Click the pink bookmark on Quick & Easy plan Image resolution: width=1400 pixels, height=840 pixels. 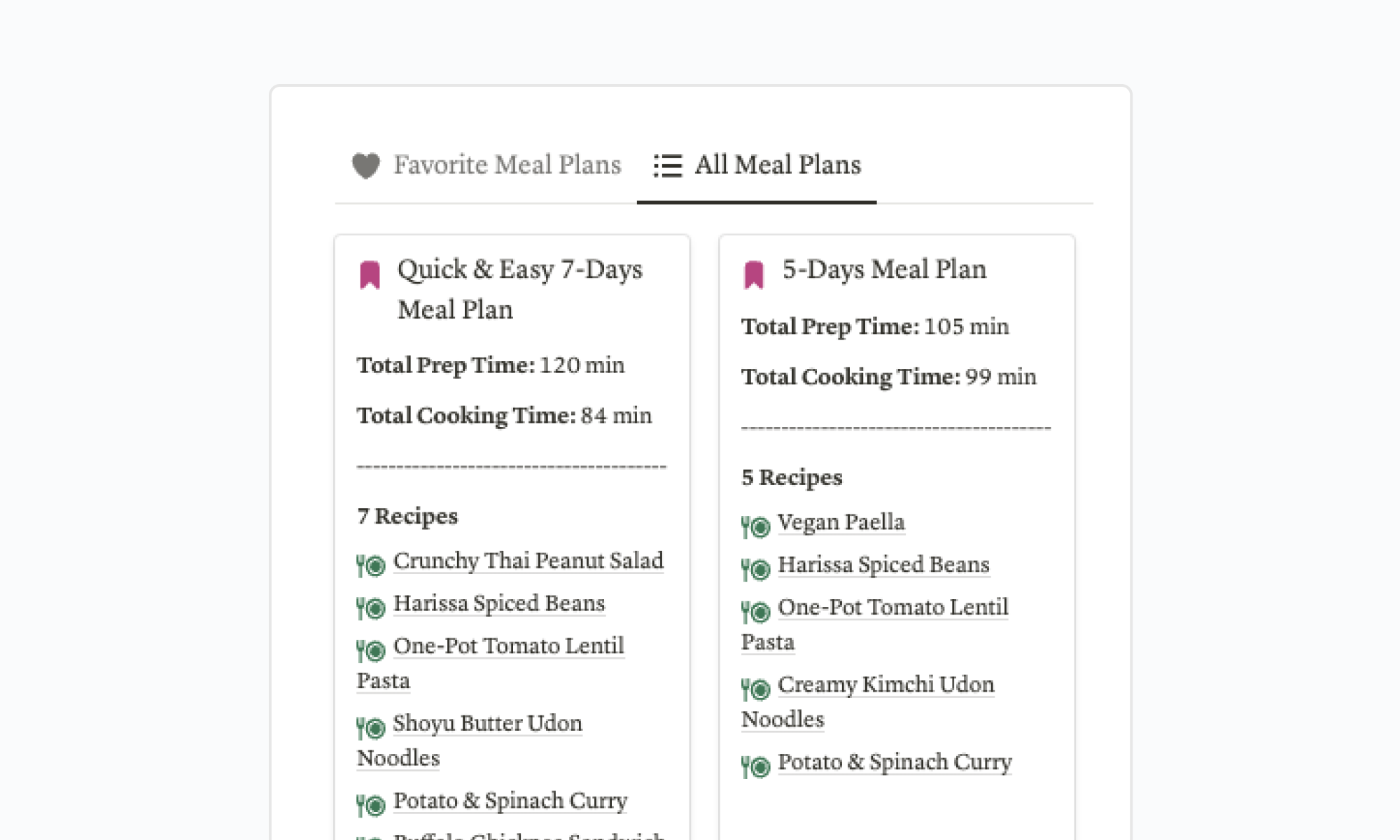[370, 274]
